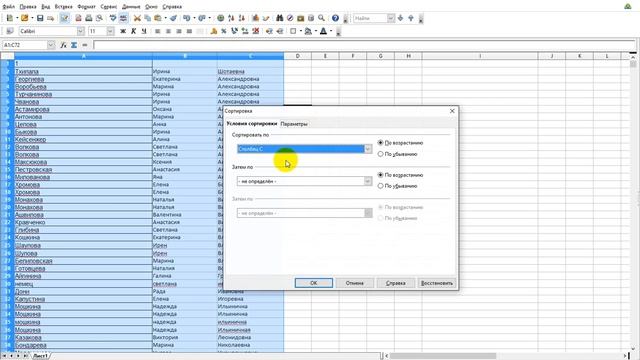The width and height of the screenshot is (640, 360).
Task: Click the Cut scissors icon
Action: pos(137,18)
